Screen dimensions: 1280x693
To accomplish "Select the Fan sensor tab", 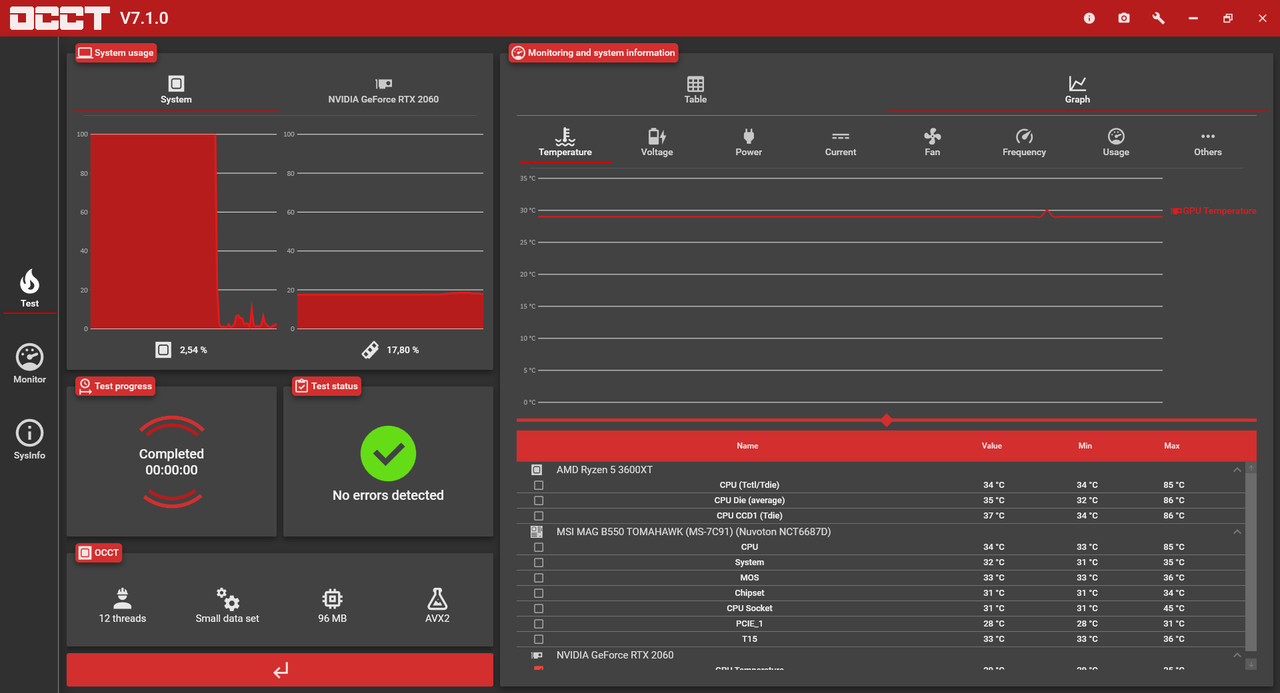I will click(x=932, y=142).
